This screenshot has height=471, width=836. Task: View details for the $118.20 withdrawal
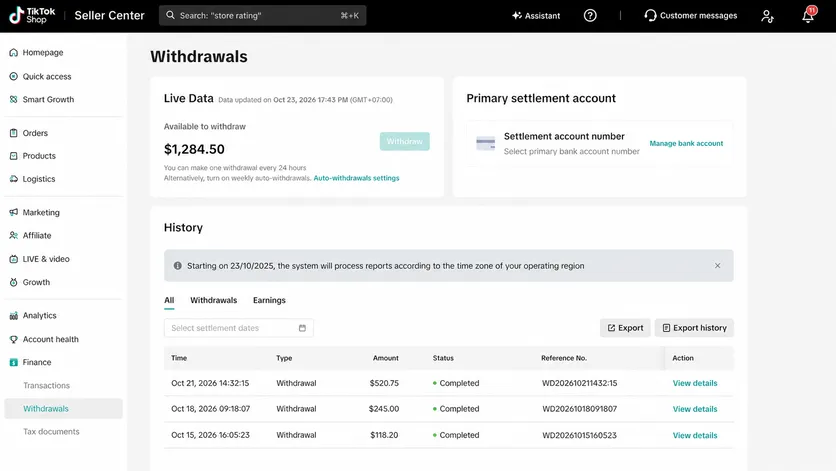pyautogui.click(x=695, y=435)
